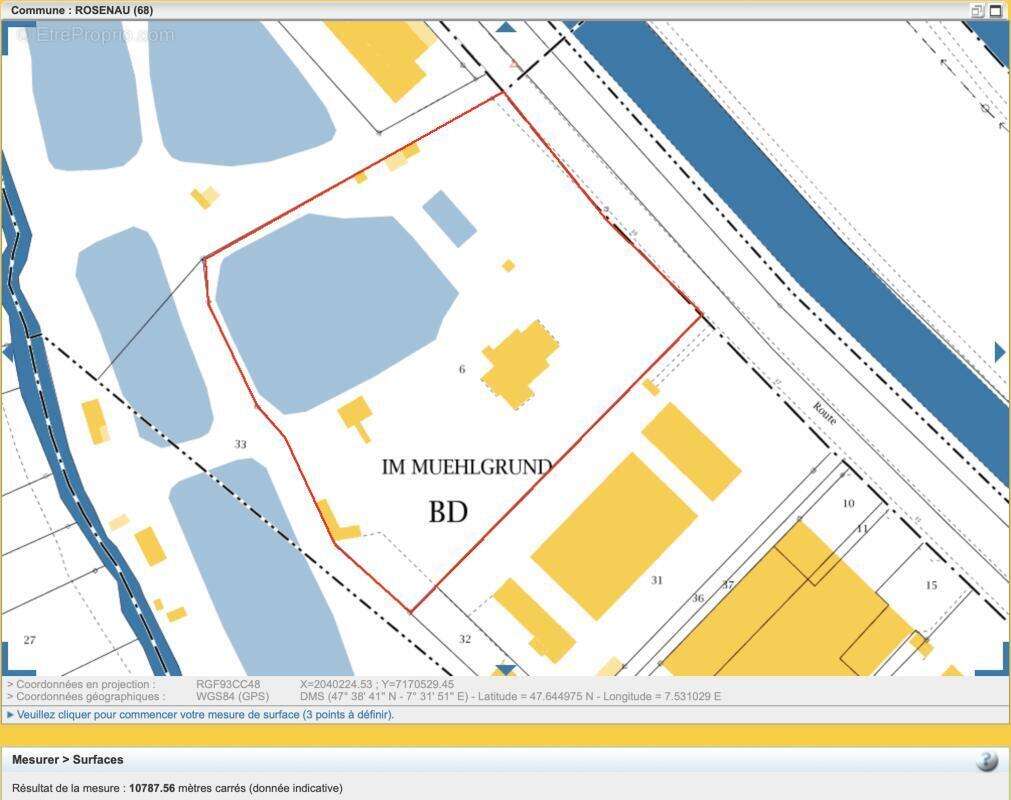
Task: Click the 'Mesurer > Surfaces' header
Action: point(68,760)
